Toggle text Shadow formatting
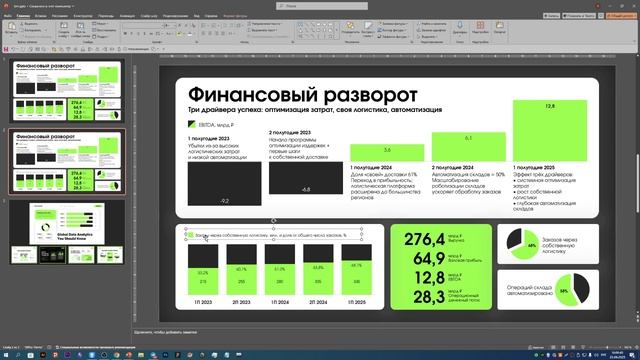 click(144, 33)
